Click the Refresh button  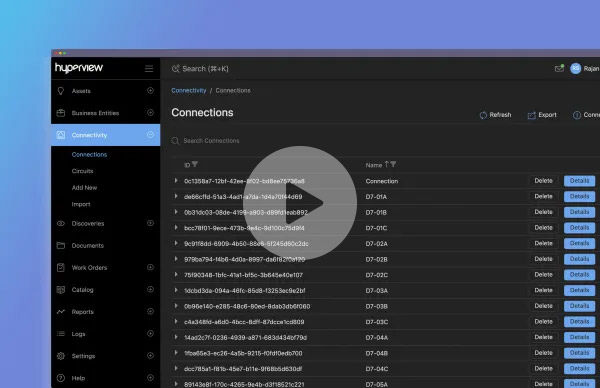click(495, 115)
